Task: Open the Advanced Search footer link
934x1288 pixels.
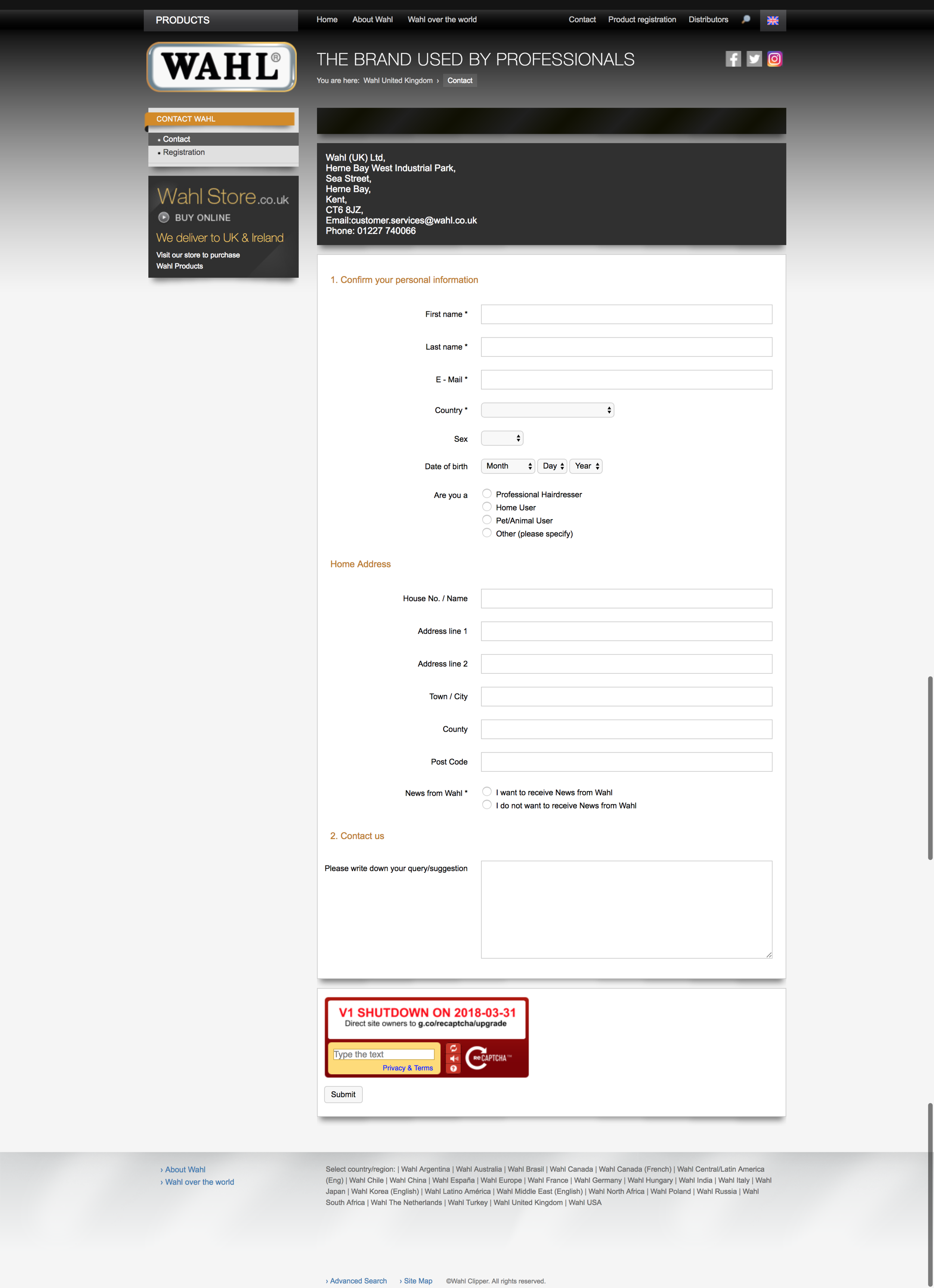Action: pyautogui.click(x=358, y=1281)
